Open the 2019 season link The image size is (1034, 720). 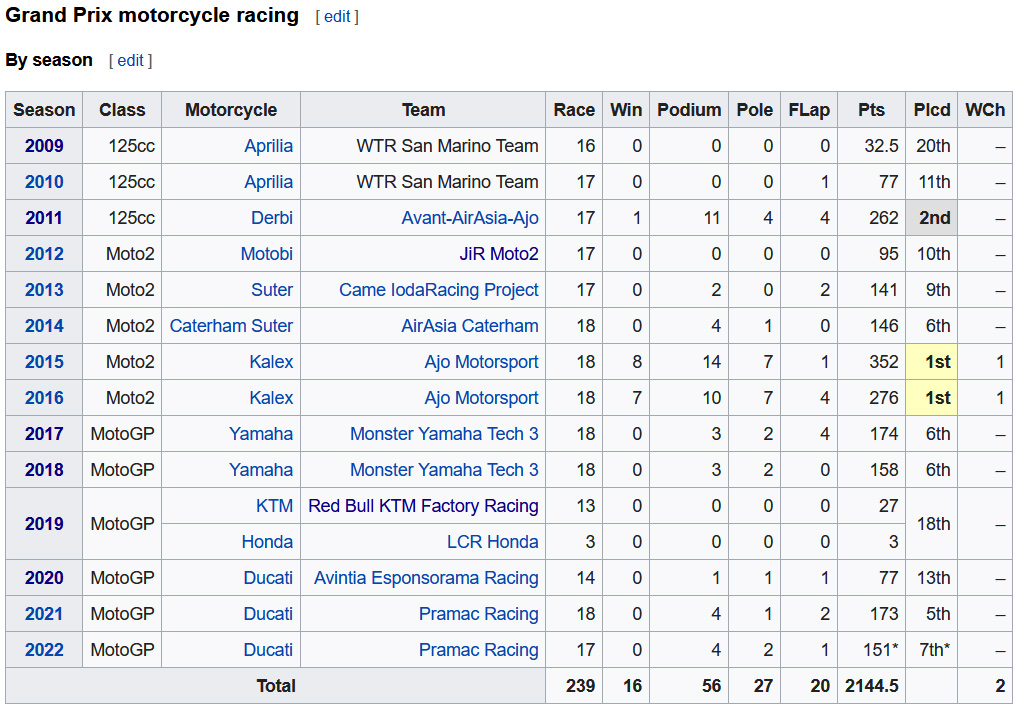(x=44, y=524)
